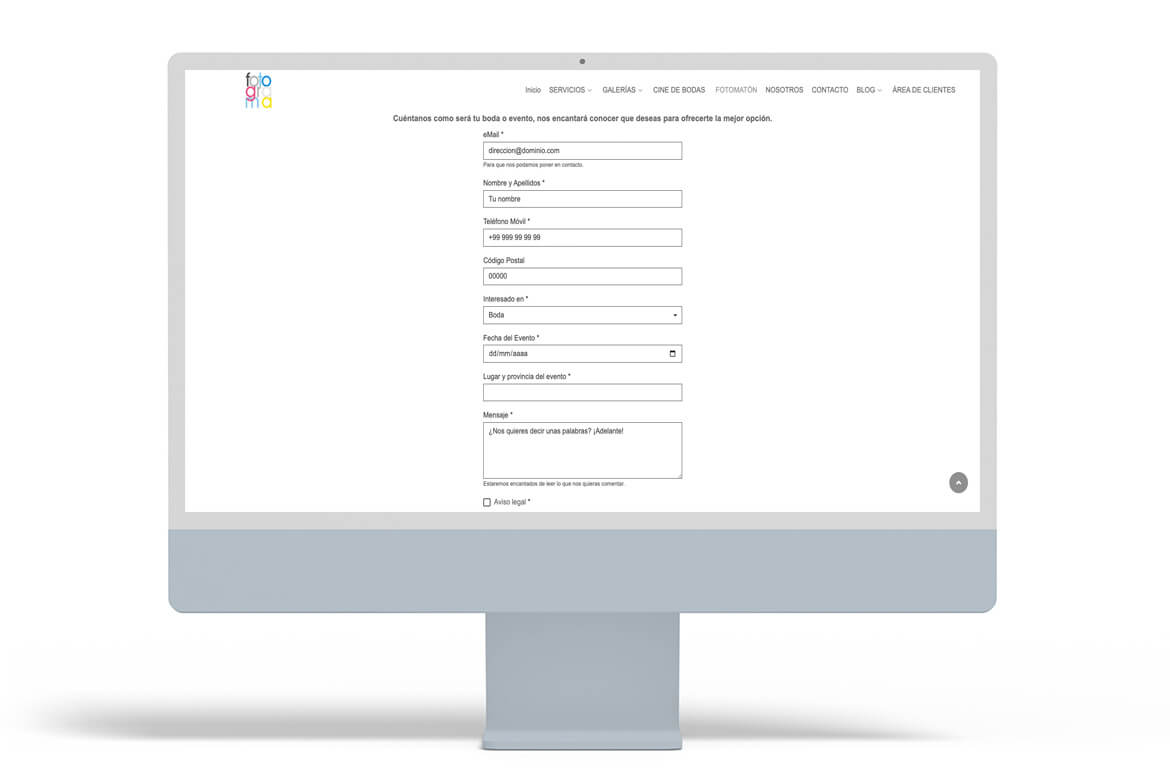This screenshot has height=780, width=1170.
Task: Open the calendar picker icon in date field
Action: (x=672, y=354)
